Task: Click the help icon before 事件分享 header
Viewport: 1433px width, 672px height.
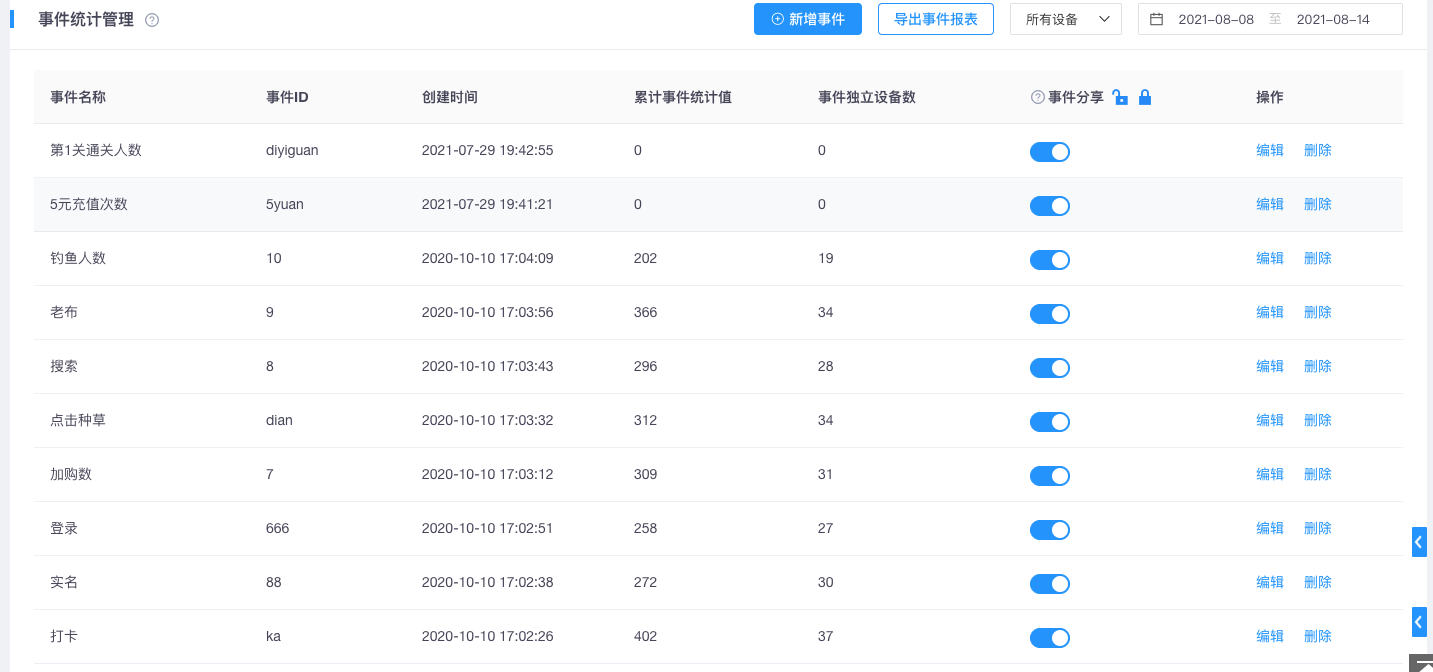Action: click(1038, 97)
